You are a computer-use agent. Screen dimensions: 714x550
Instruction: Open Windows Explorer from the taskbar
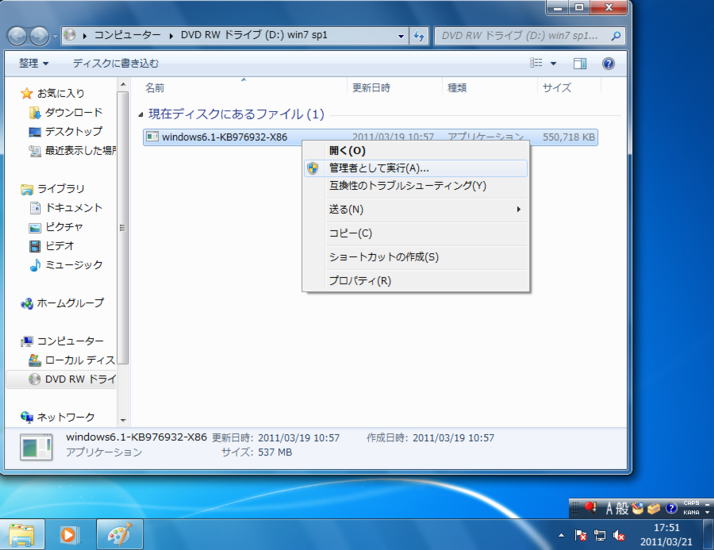[x=22, y=535]
